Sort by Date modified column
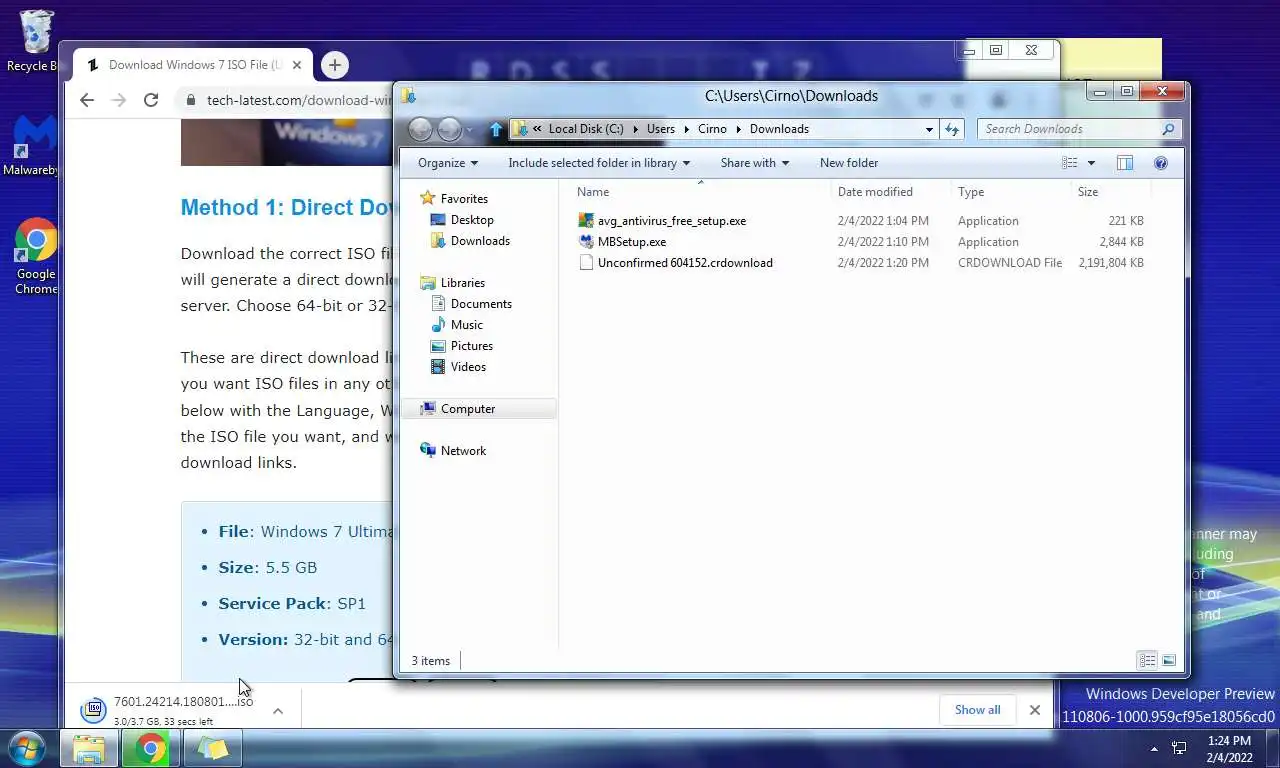1280x768 pixels. click(x=890, y=192)
